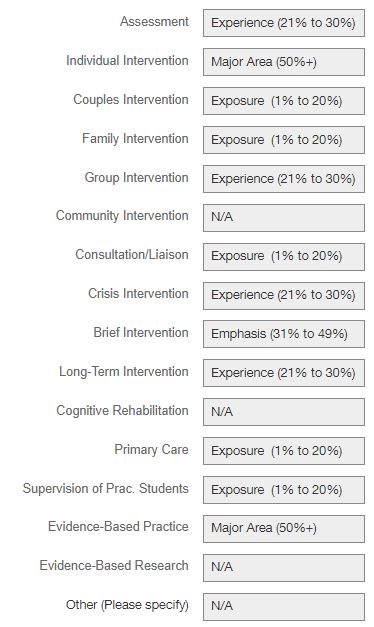The image size is (374, 627).
Task: Click the Brief Intervention Emphasis field
Action: coord(284,334)
